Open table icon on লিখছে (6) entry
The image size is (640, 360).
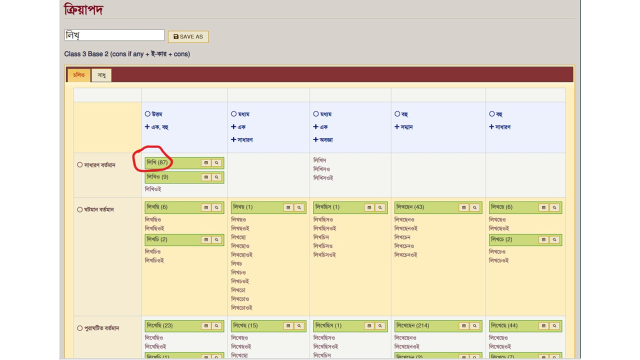click(544, 207)
